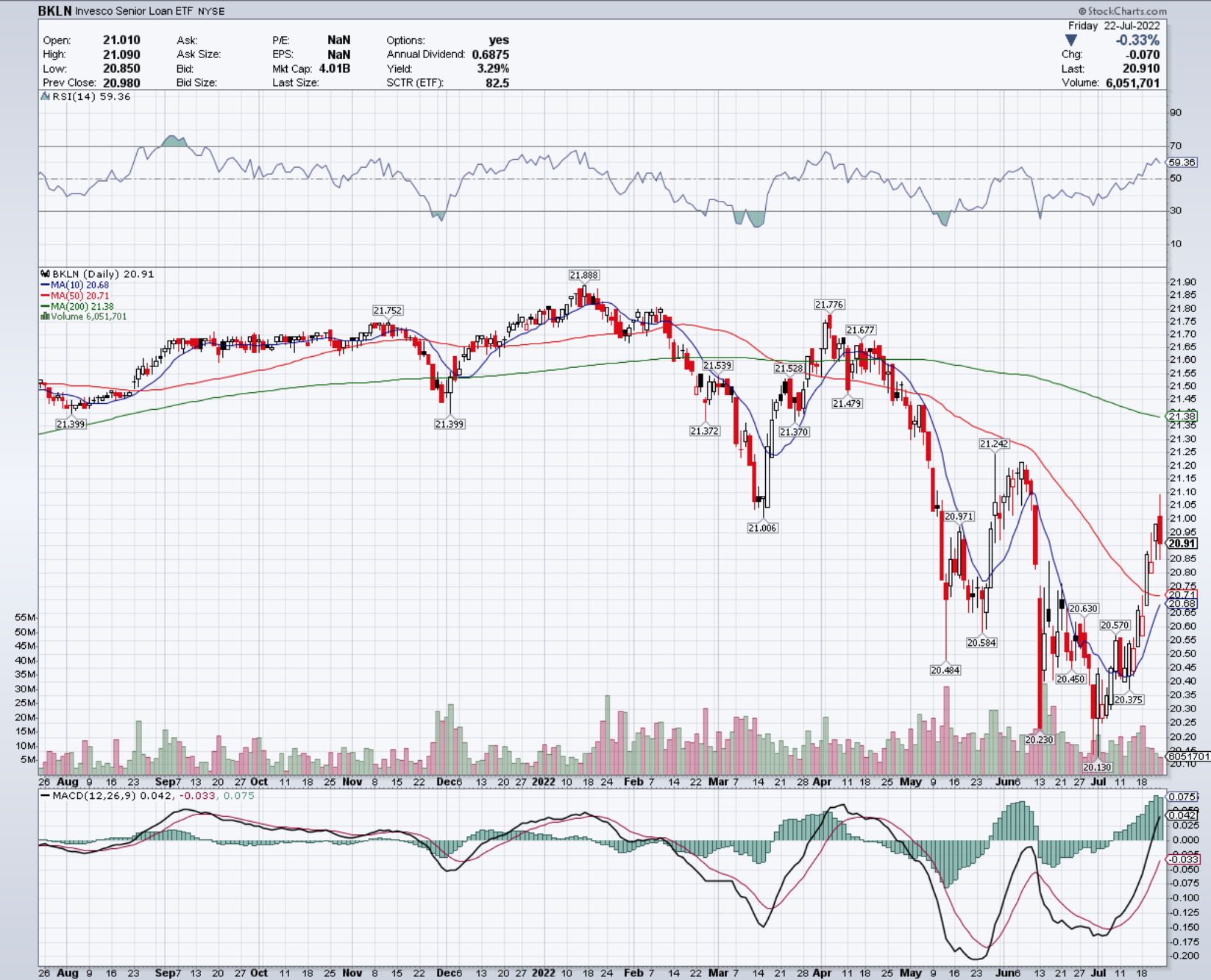1211x980 pixels.
Task: Click the Prev Close value 20.980
Action: click(x=121, y=82)
